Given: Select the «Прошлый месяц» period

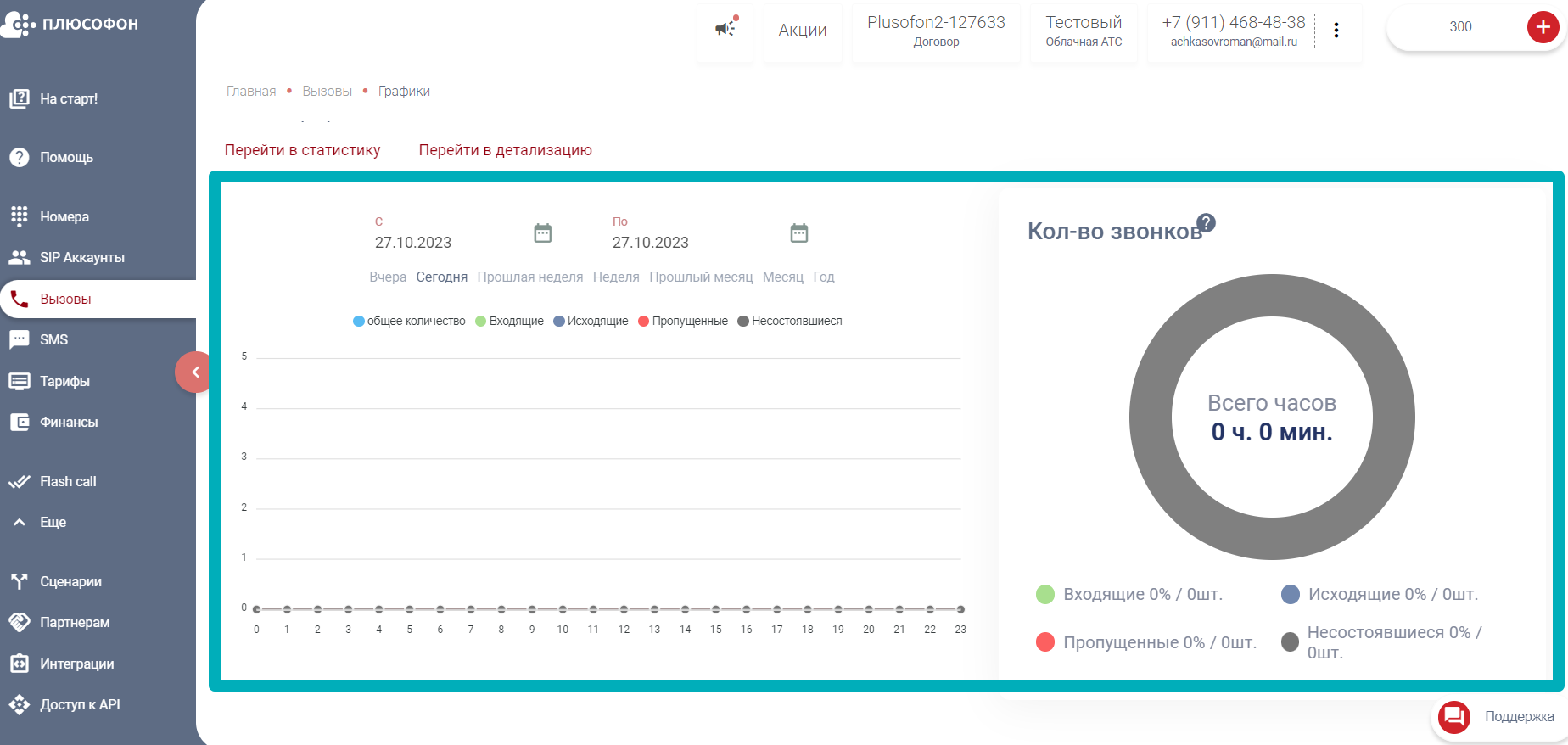Looking at the screenshot, I should coord(701,277).
